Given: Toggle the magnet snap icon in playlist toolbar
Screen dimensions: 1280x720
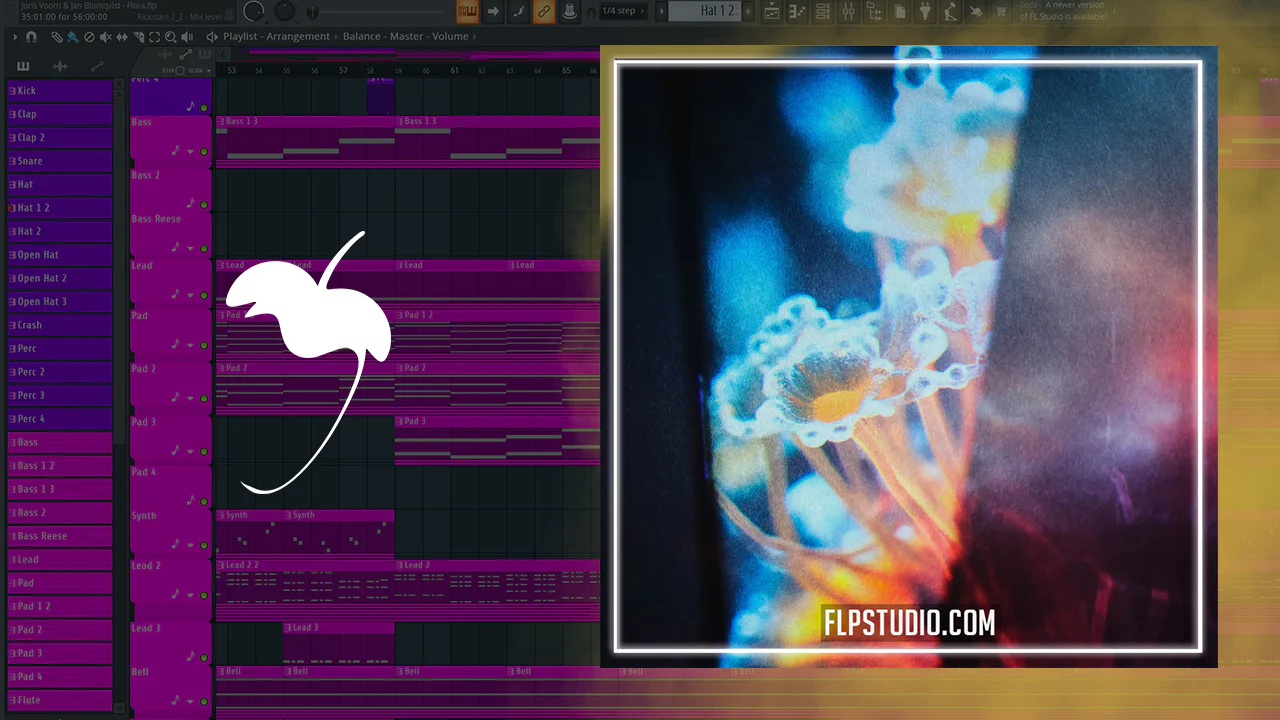Looking at the screenshot, I should (x=31, y=37).
